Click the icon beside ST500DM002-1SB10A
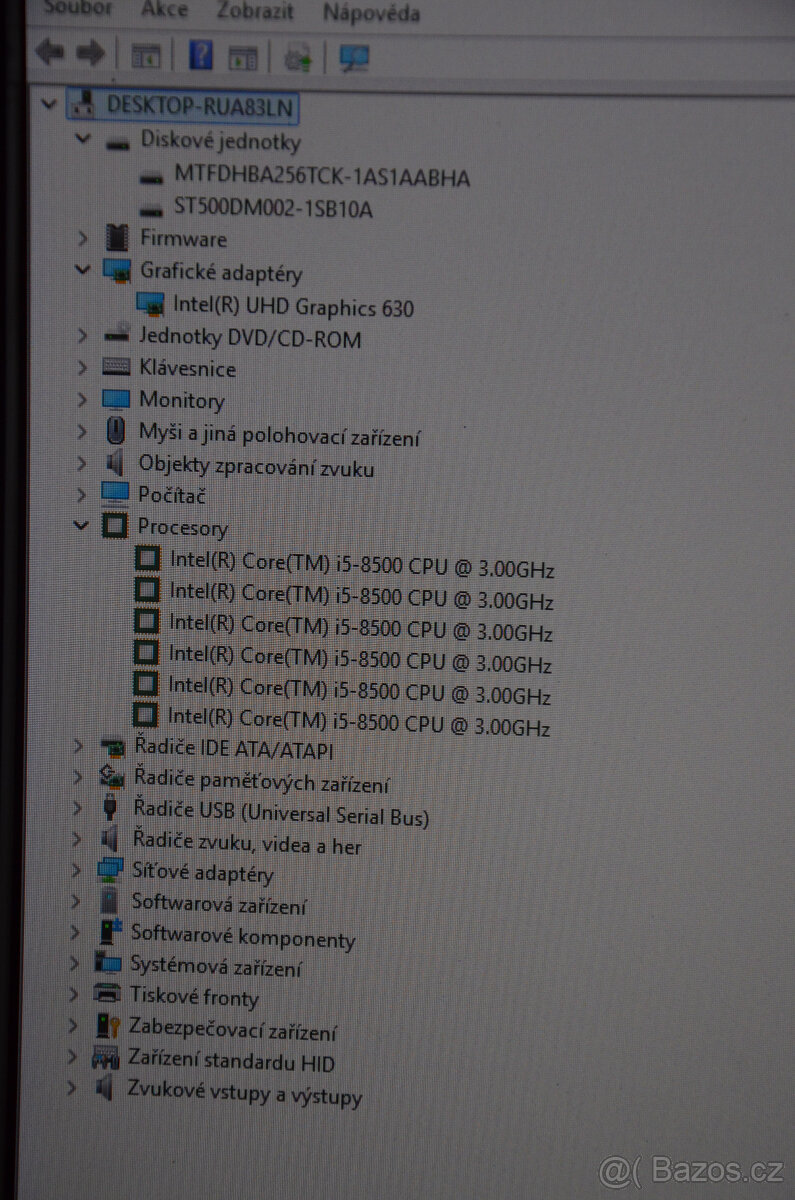 coord(152,211)
